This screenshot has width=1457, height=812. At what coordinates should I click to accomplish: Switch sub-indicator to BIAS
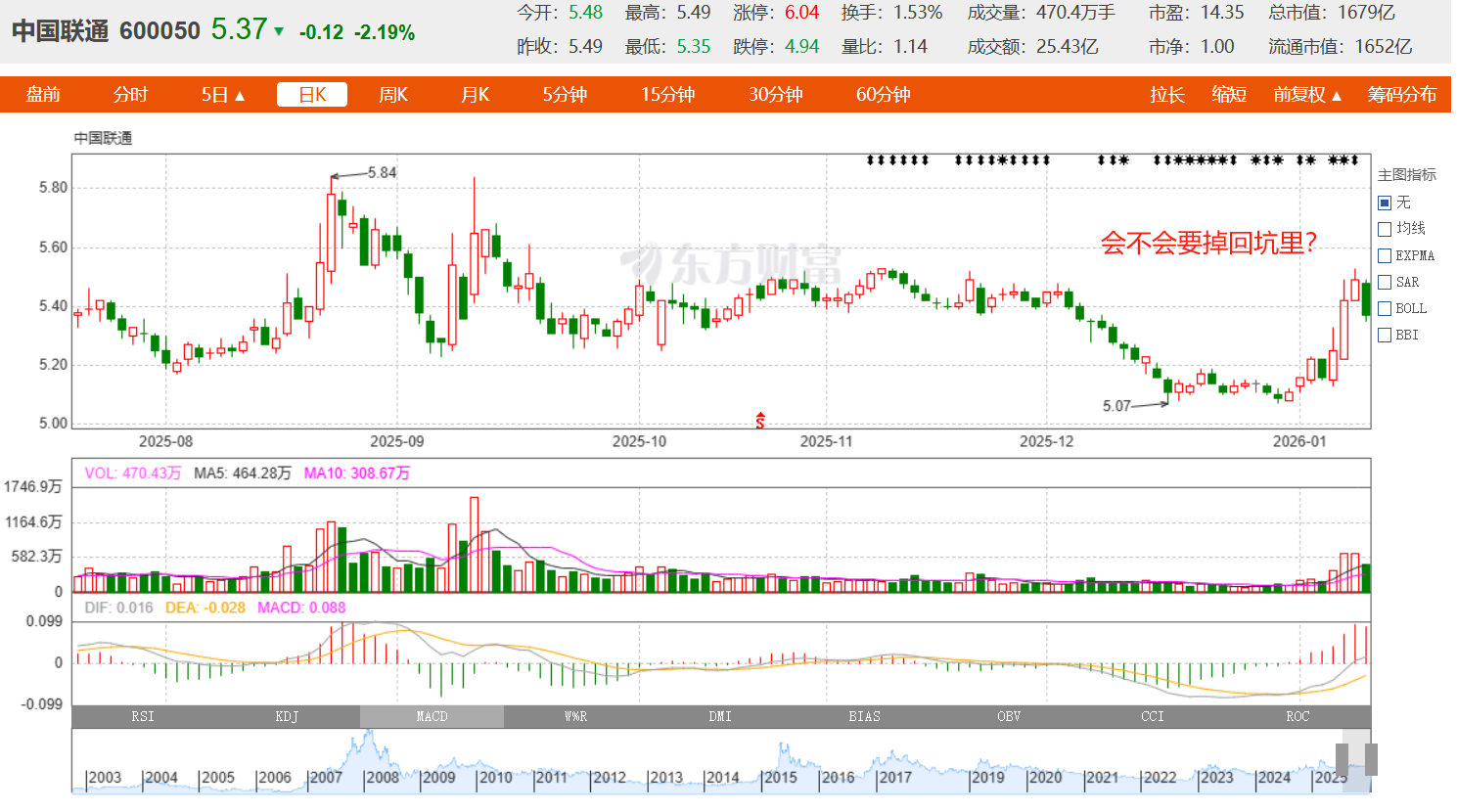point(864,717)
